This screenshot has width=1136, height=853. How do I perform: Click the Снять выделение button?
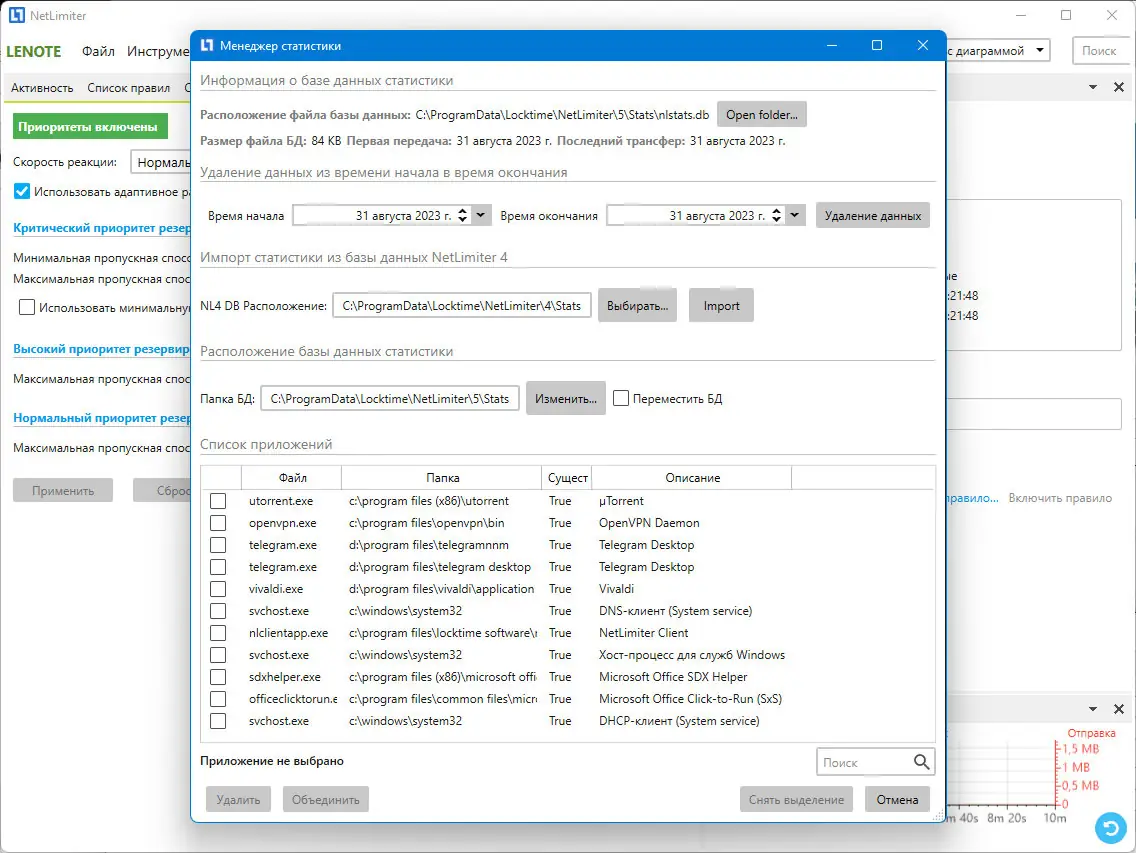796,799
